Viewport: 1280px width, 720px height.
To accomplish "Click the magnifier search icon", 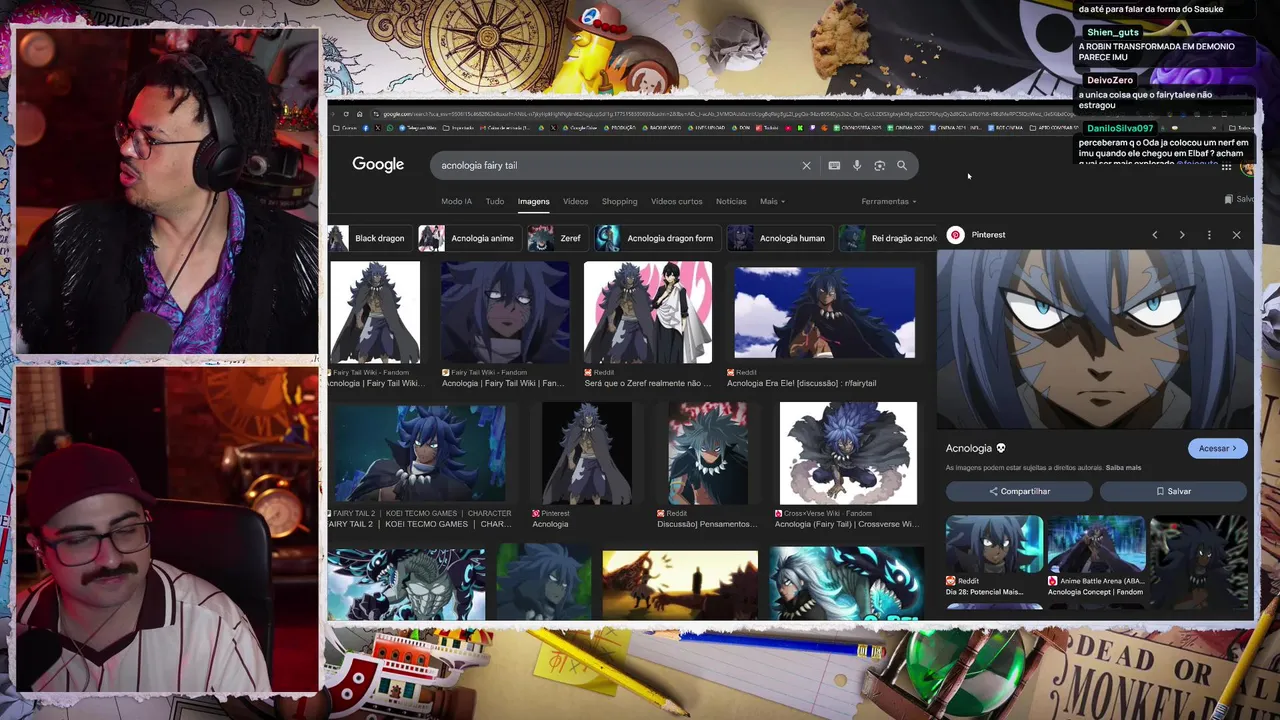I will 902,166.
